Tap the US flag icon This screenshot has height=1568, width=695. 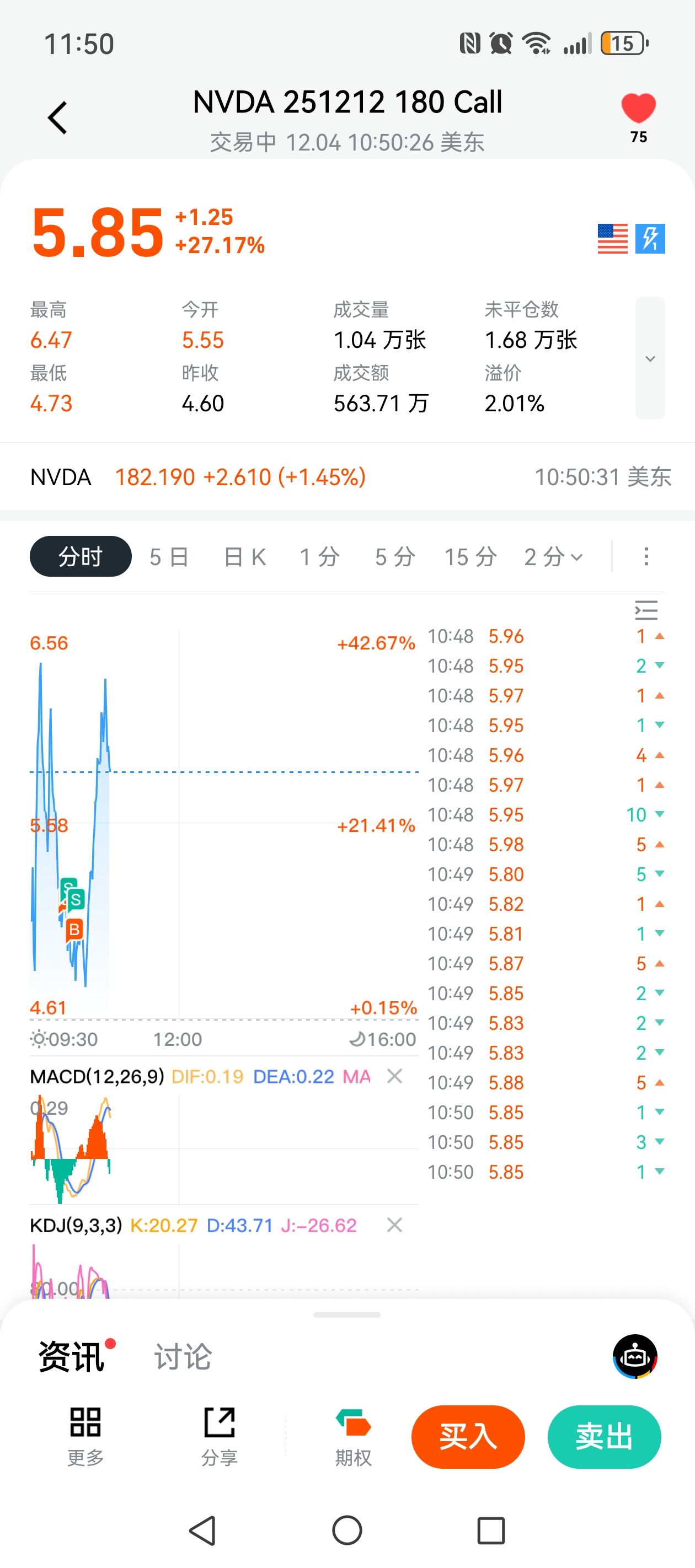coord(612,238)
